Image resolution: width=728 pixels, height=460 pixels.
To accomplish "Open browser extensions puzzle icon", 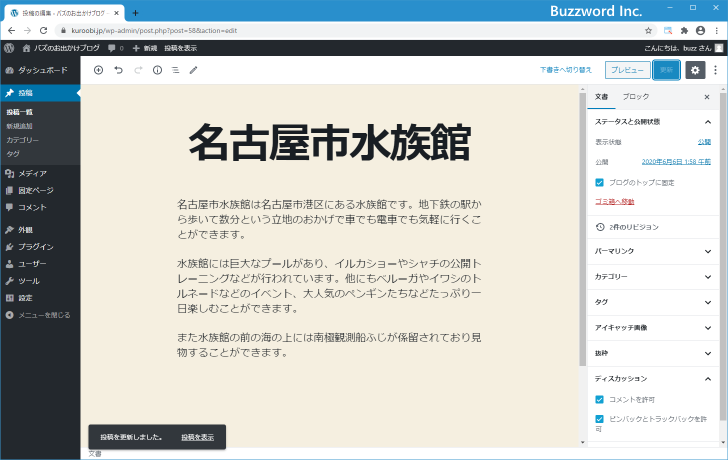I will 684,31.
